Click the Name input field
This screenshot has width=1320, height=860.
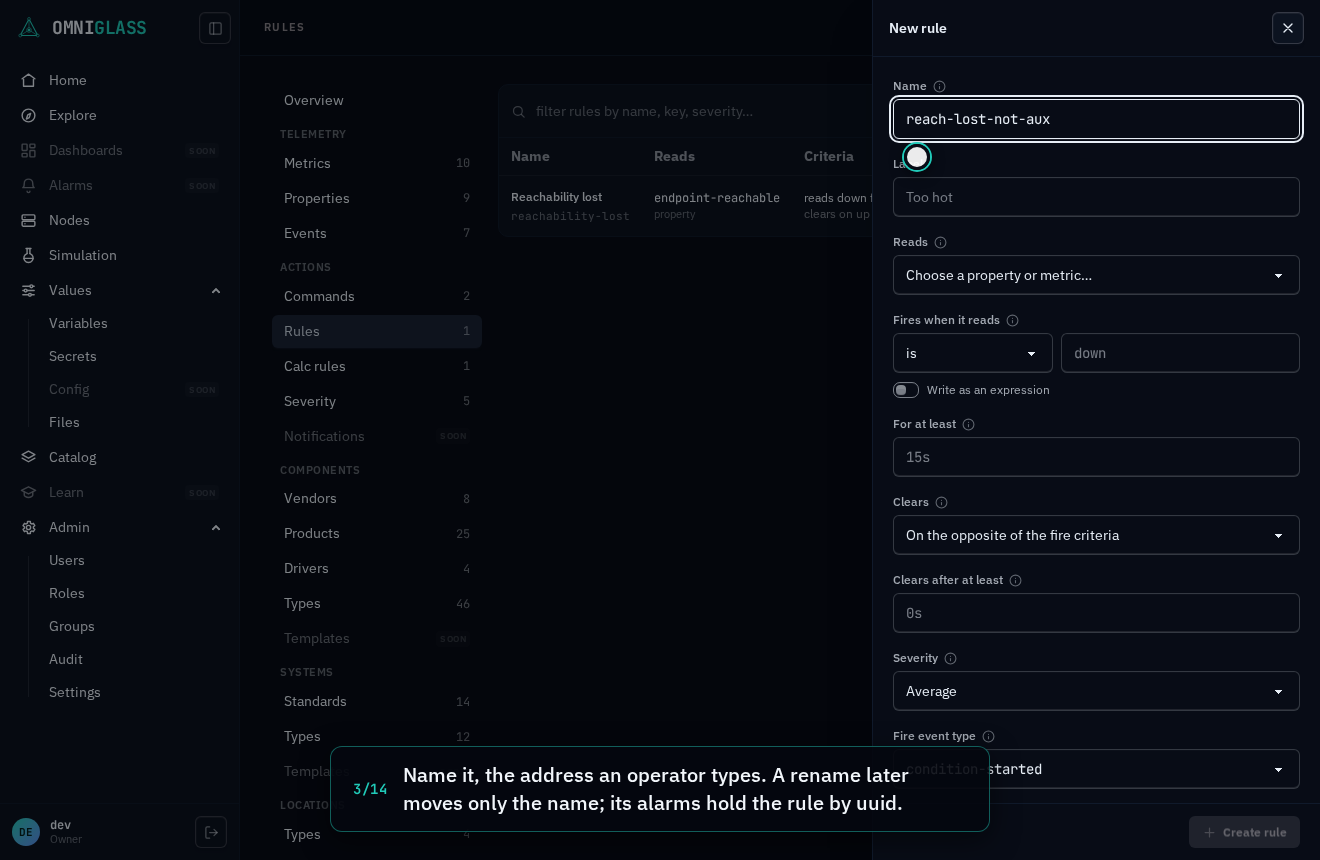point(1096,119)
